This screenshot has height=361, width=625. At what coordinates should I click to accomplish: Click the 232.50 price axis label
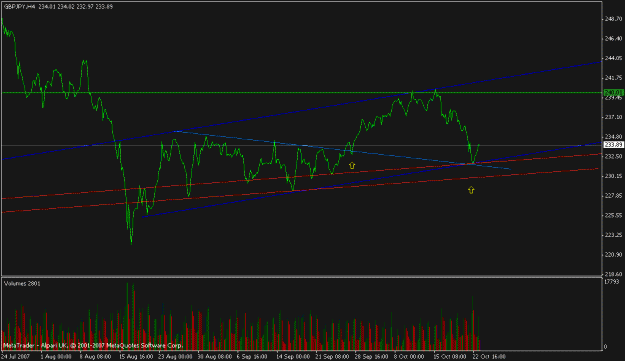tap(613, 157)
